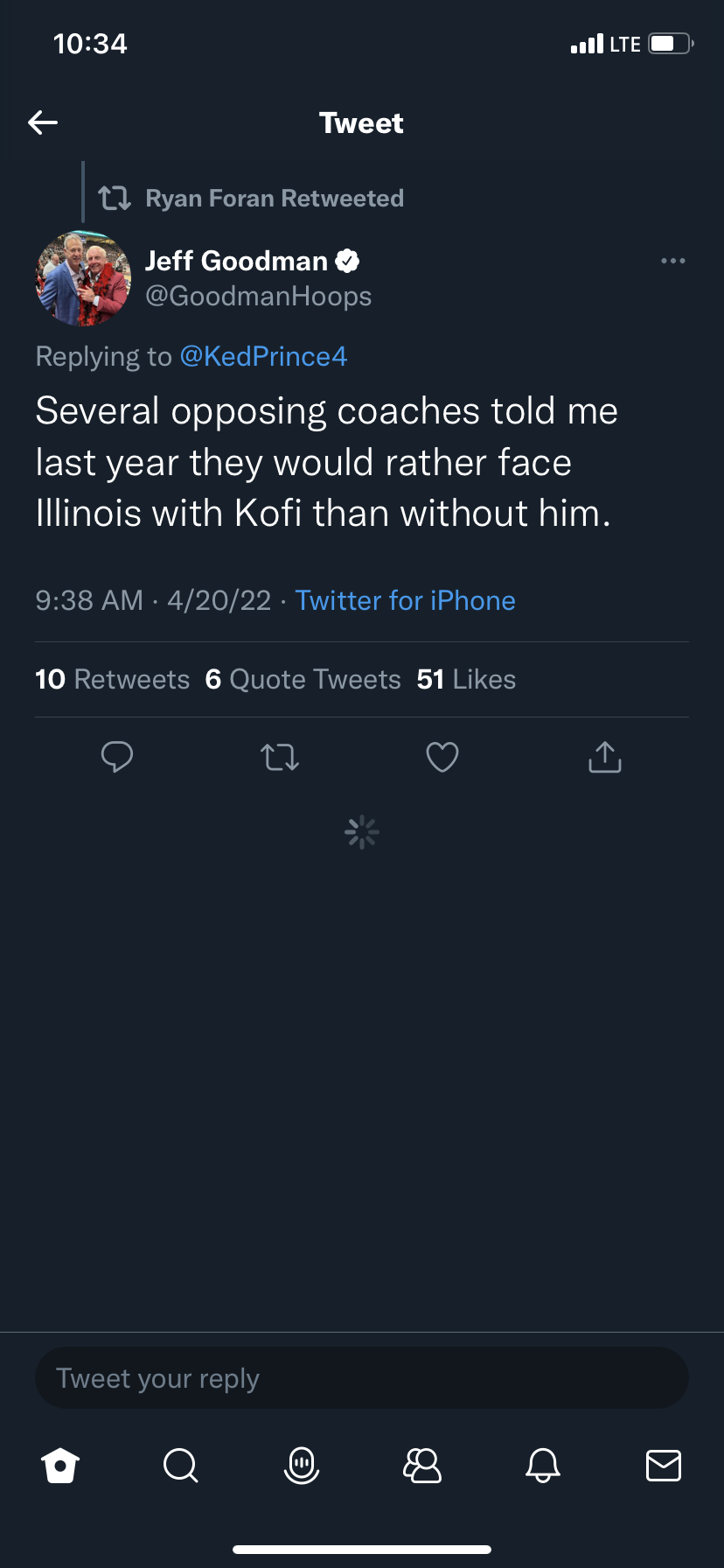The width and height of the screenshot is (724, 1568).
Task: Tap the back arrow icon
Action: point(43,122)
